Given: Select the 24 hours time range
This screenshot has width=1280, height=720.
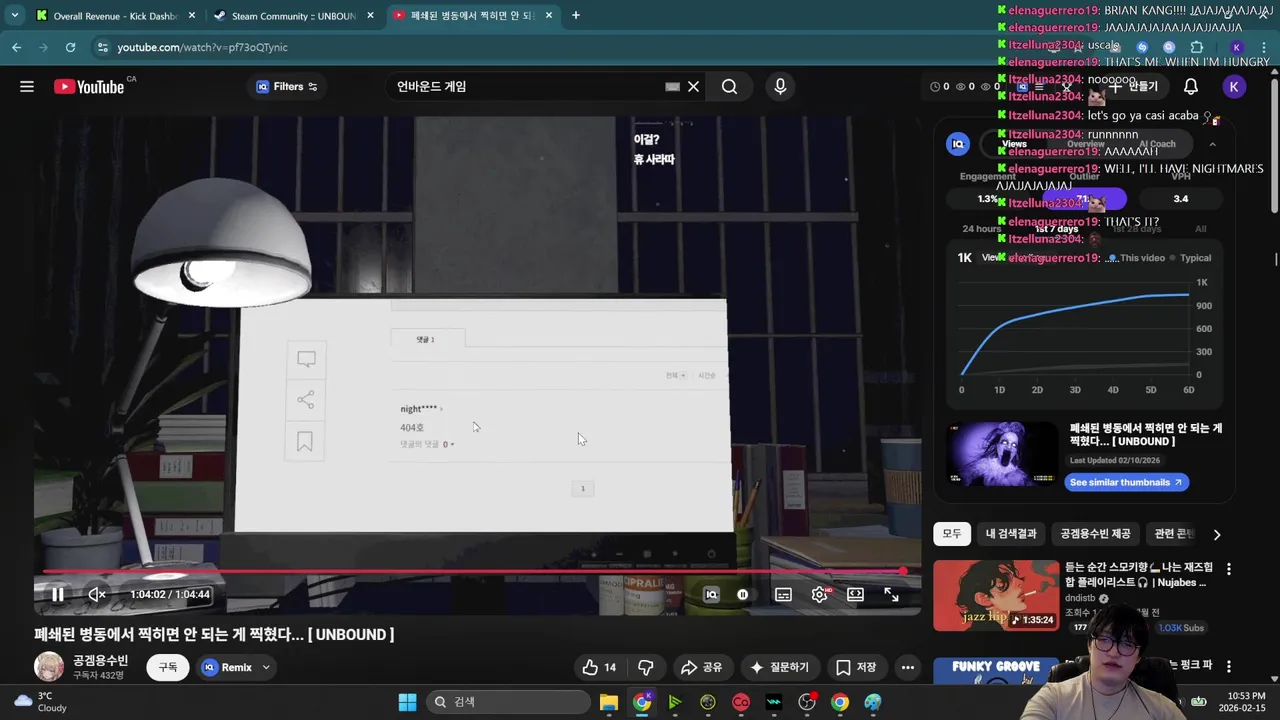Looking at the screenshot, I should [x=981, y=229].
